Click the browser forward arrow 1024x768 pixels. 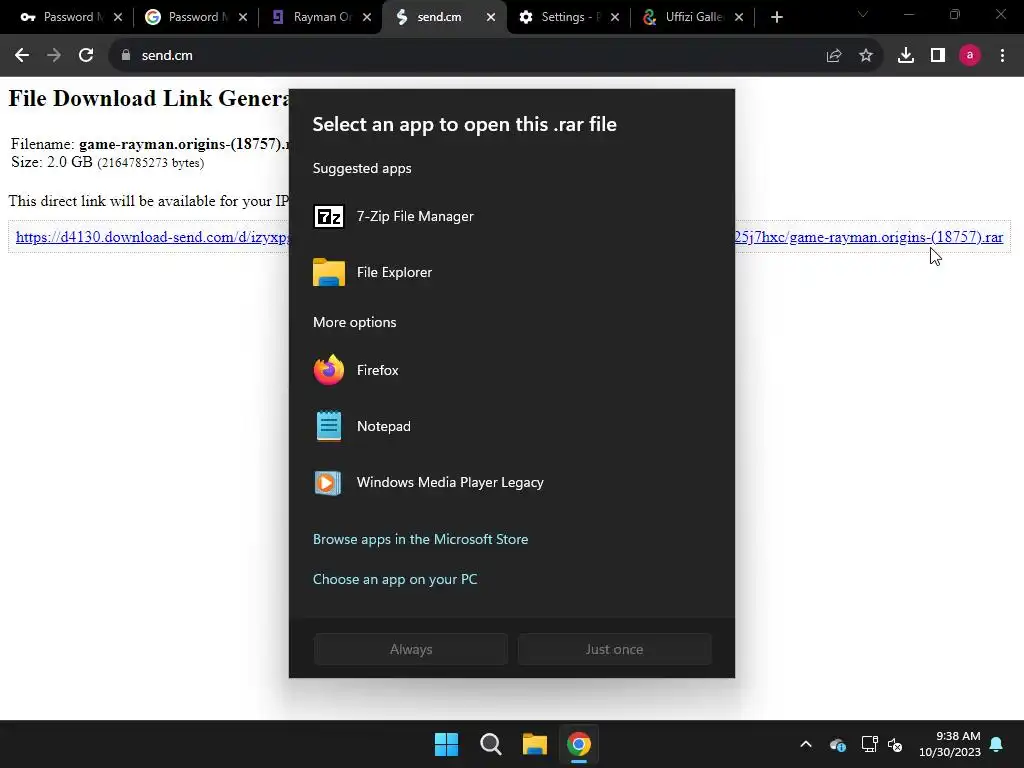tap(54, 56)
